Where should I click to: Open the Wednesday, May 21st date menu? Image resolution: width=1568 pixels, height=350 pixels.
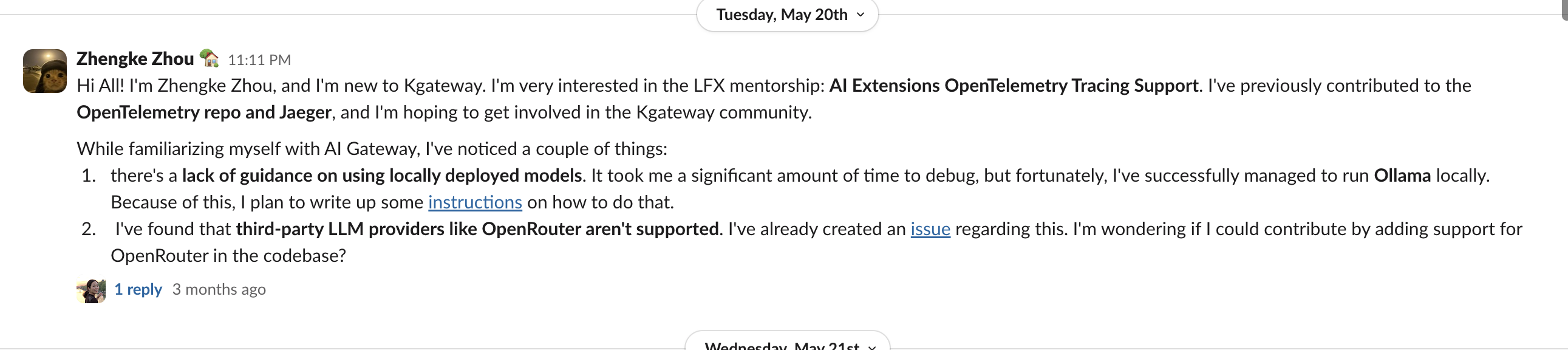pos(782,345)
